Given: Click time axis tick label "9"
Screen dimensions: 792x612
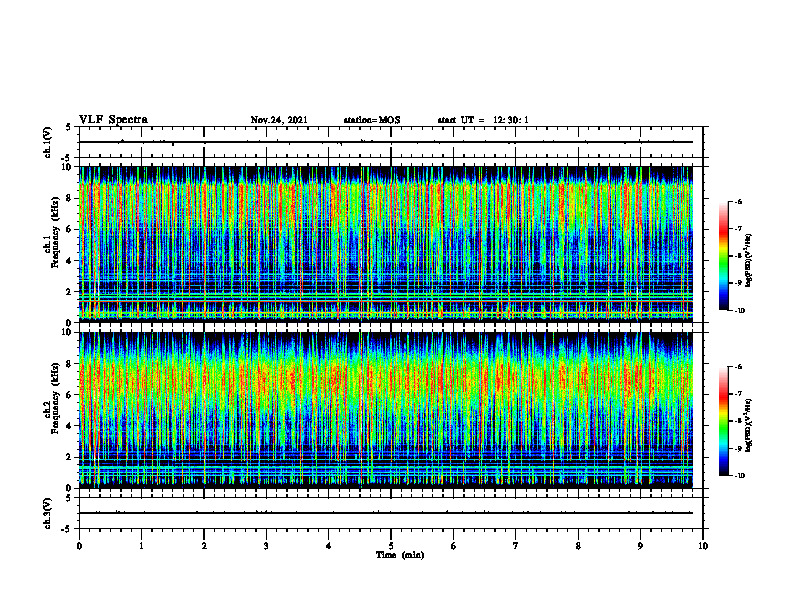Looking at the screenshot, I should 640,546.
